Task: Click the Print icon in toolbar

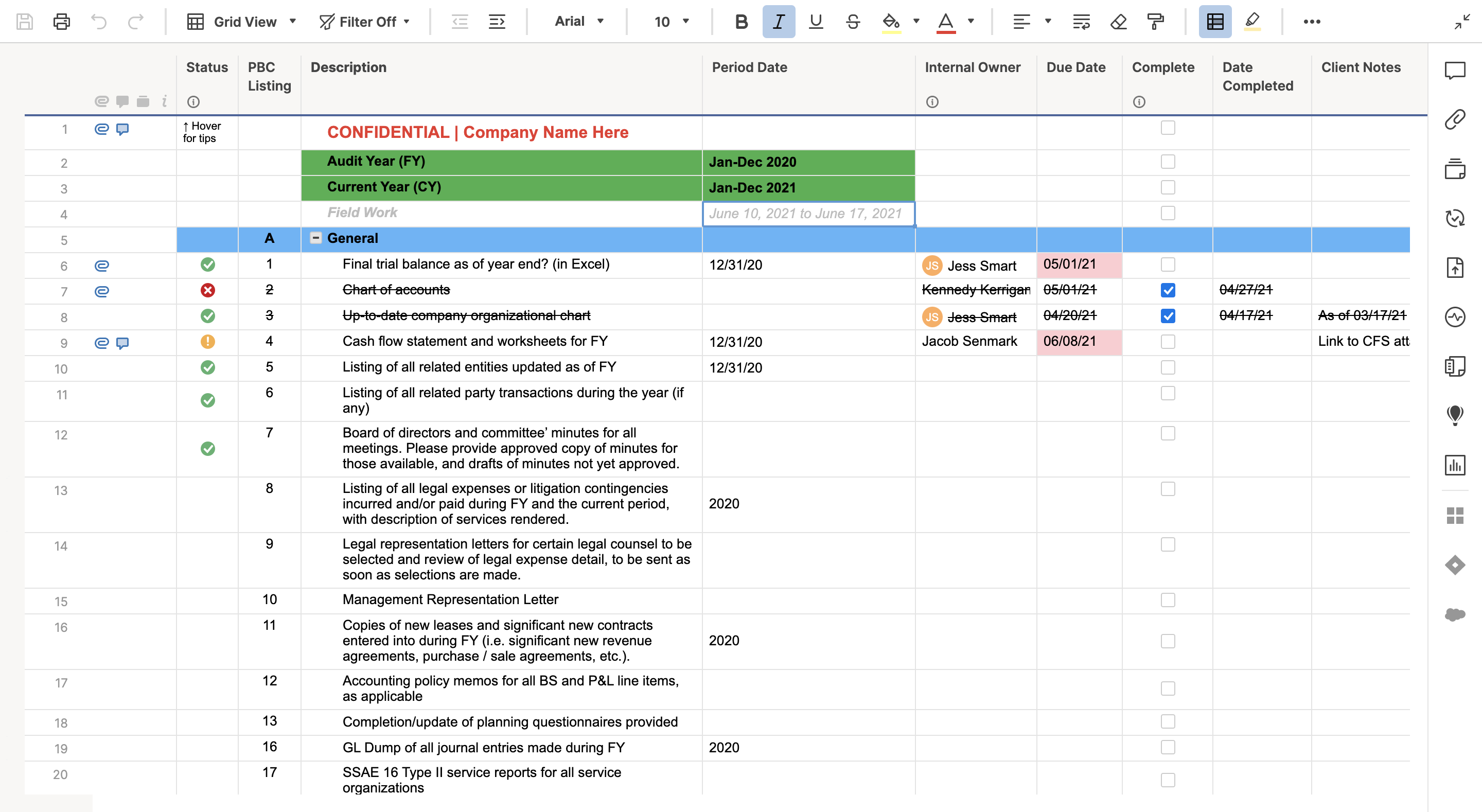Action: (x=62, y=22)
